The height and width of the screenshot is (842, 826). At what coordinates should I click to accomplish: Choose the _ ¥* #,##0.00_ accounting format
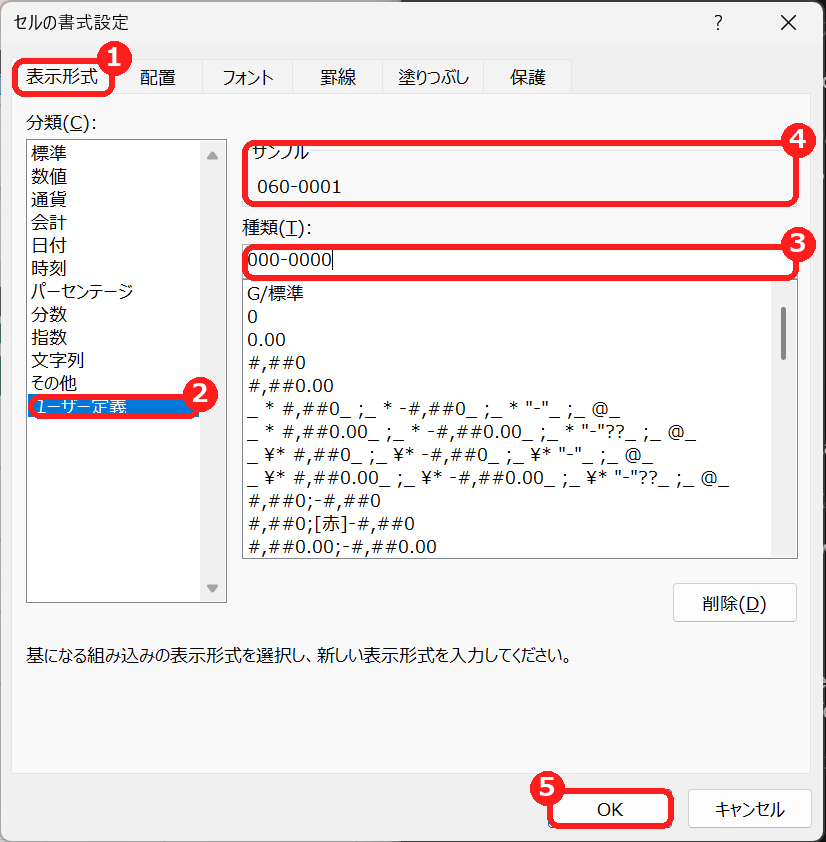(x=507, y=477)
